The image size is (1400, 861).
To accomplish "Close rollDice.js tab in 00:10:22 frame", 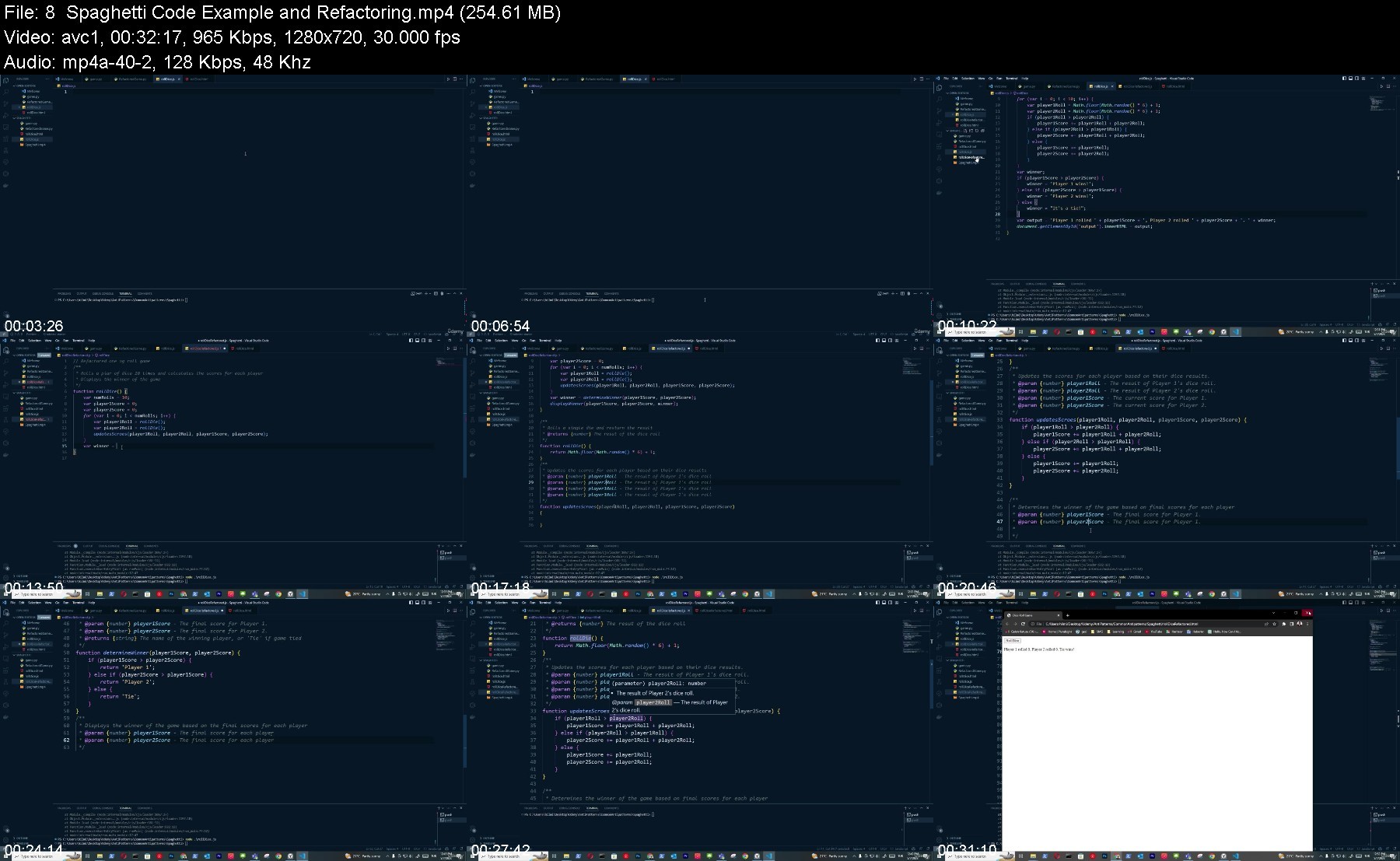I will pyautogui.click(x=1112, y=86).
